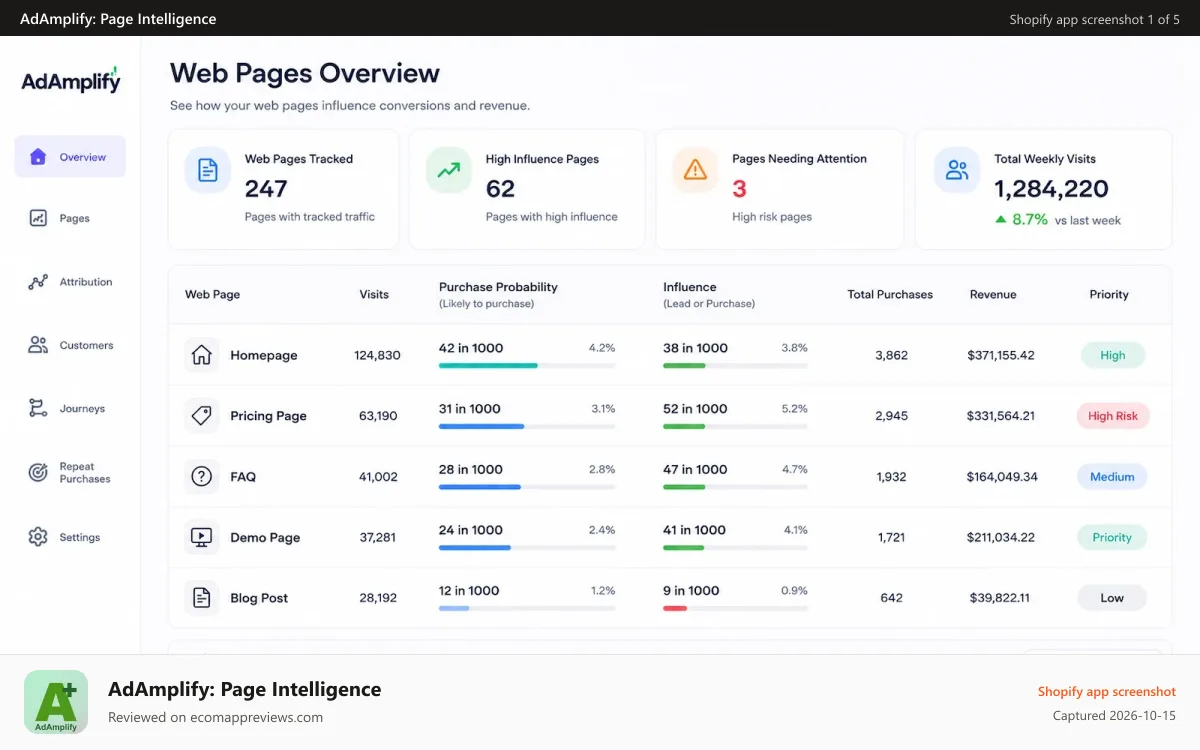Image resolution: width=1200 pixels, height=750 pixels.
Task: Click the Purchase Probability column header
Action: coord(498,294)
